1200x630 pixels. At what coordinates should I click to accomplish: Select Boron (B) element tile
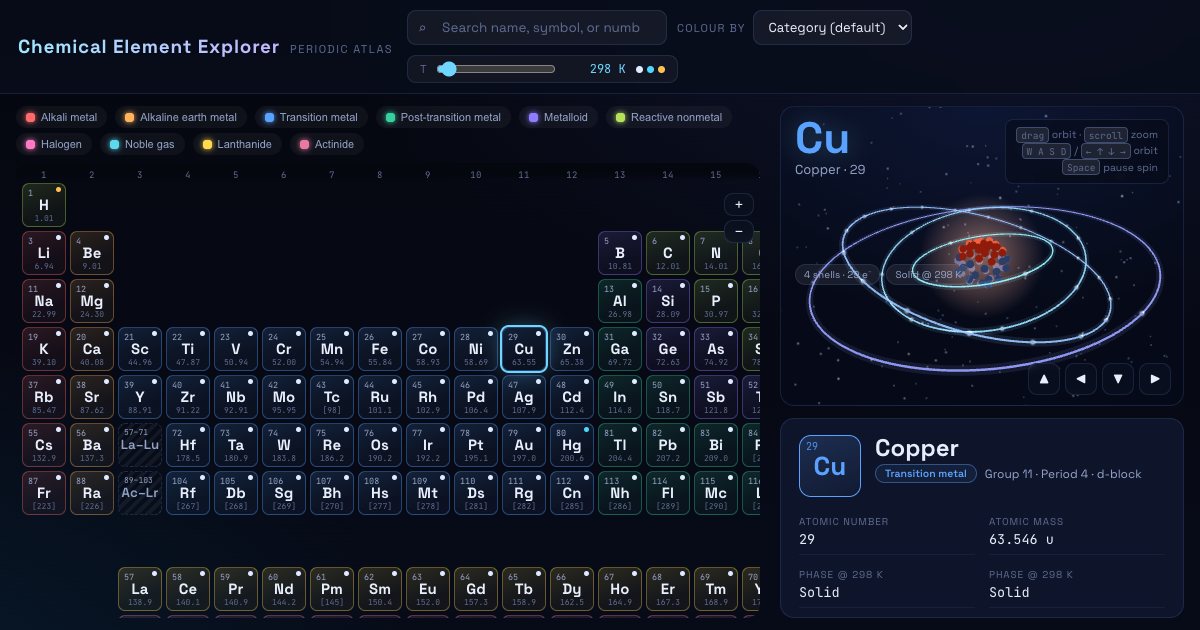click(x=620, y=253)
